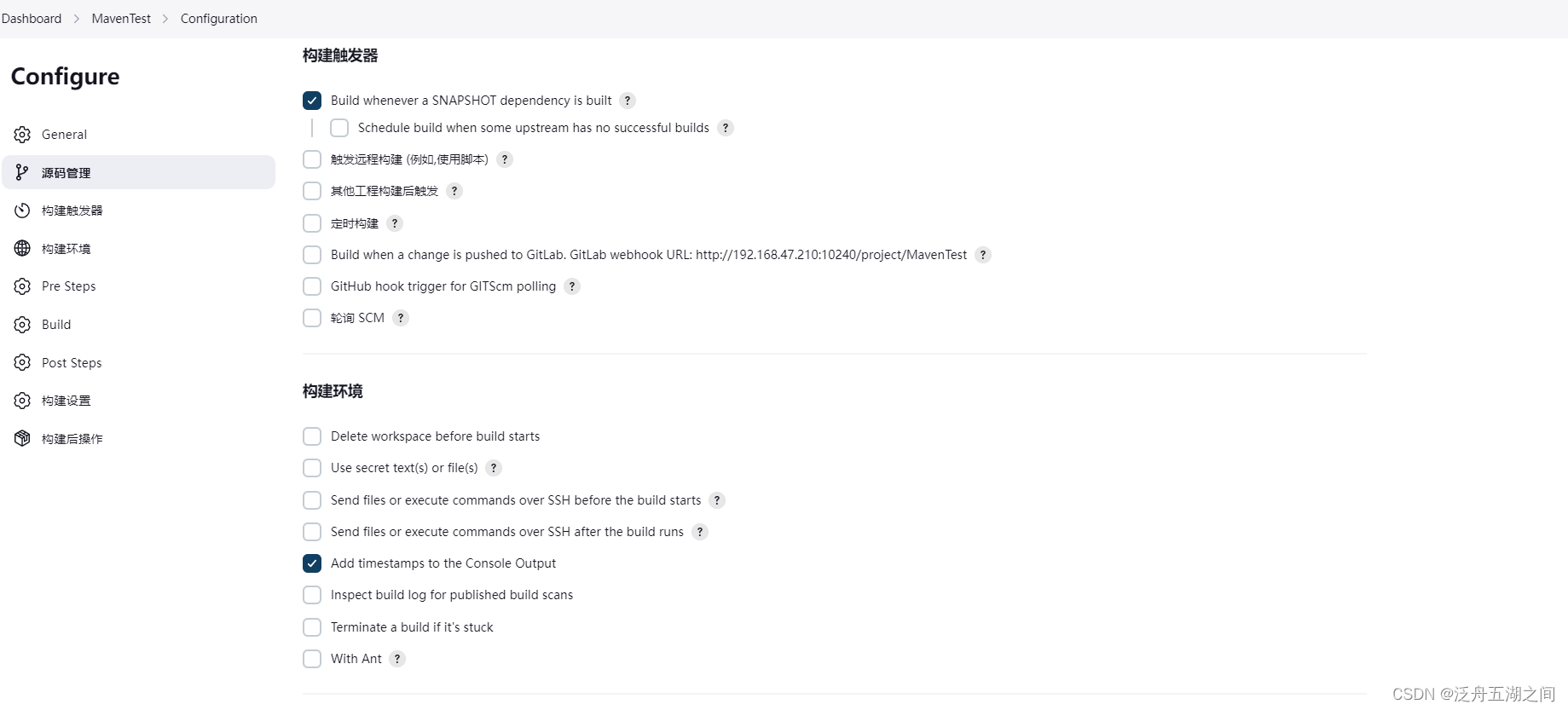The height and width of the screenshot is (710, 1568).
Task: Uncheck Build whenever a SNAPSHOT dependency is built
Action: (312, 101)
